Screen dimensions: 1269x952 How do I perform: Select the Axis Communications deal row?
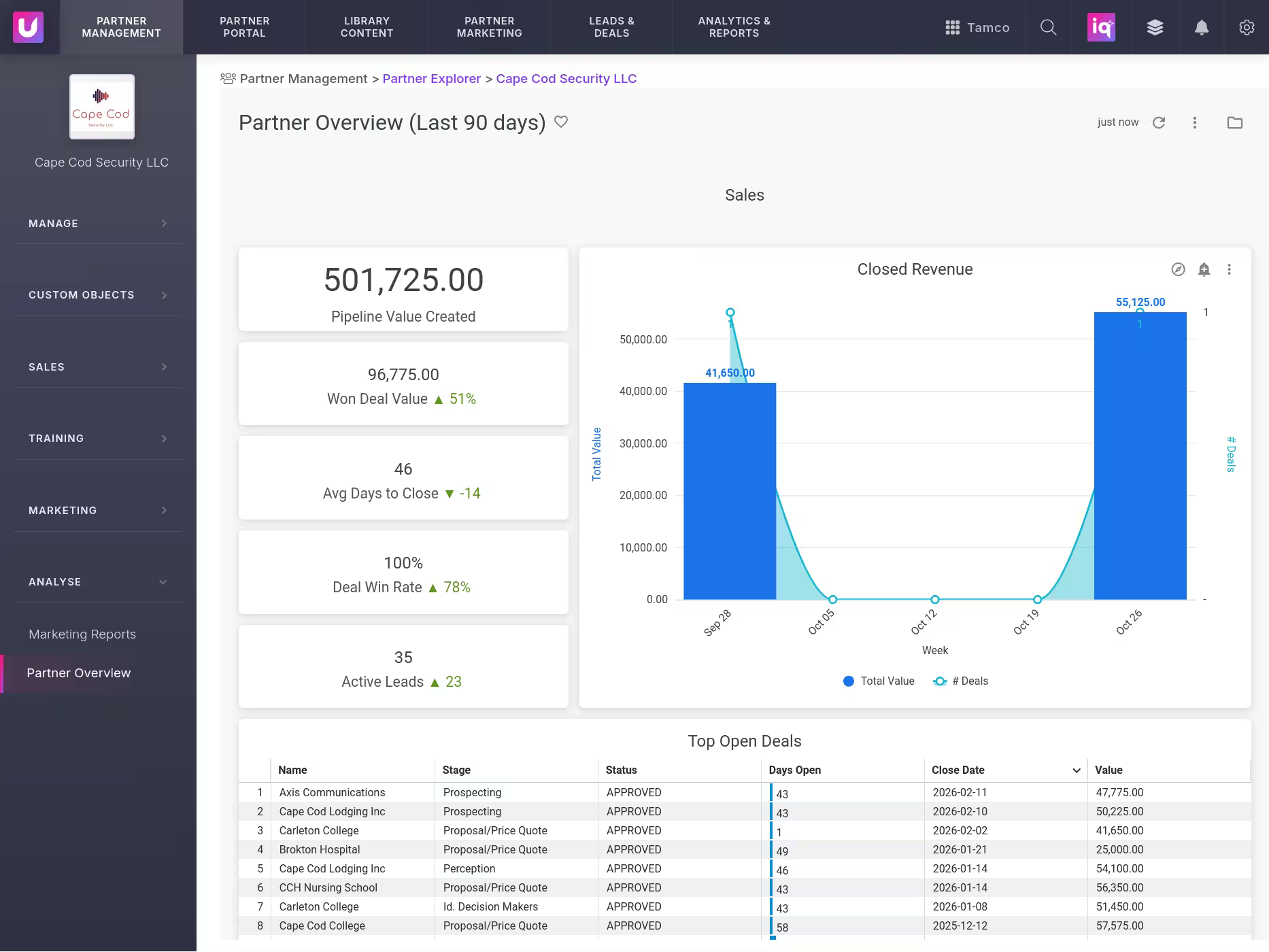[745, 793]
